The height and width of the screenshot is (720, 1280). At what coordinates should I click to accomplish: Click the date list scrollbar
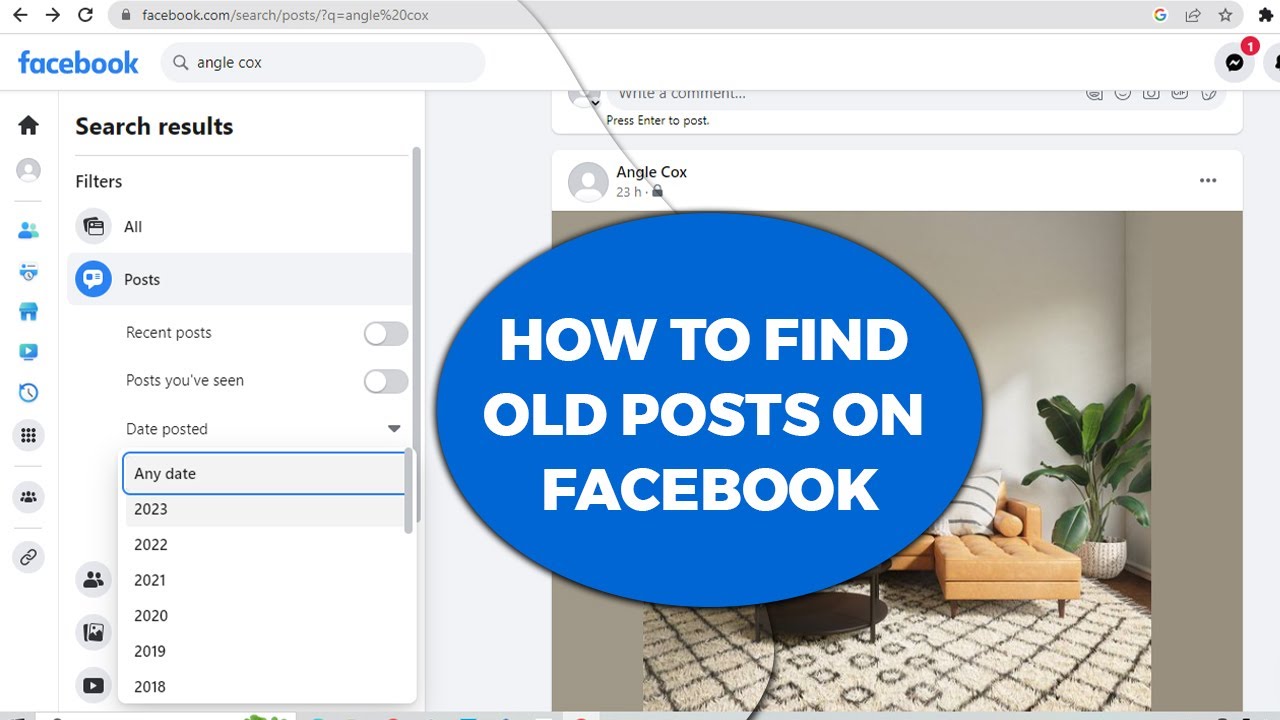409,492
